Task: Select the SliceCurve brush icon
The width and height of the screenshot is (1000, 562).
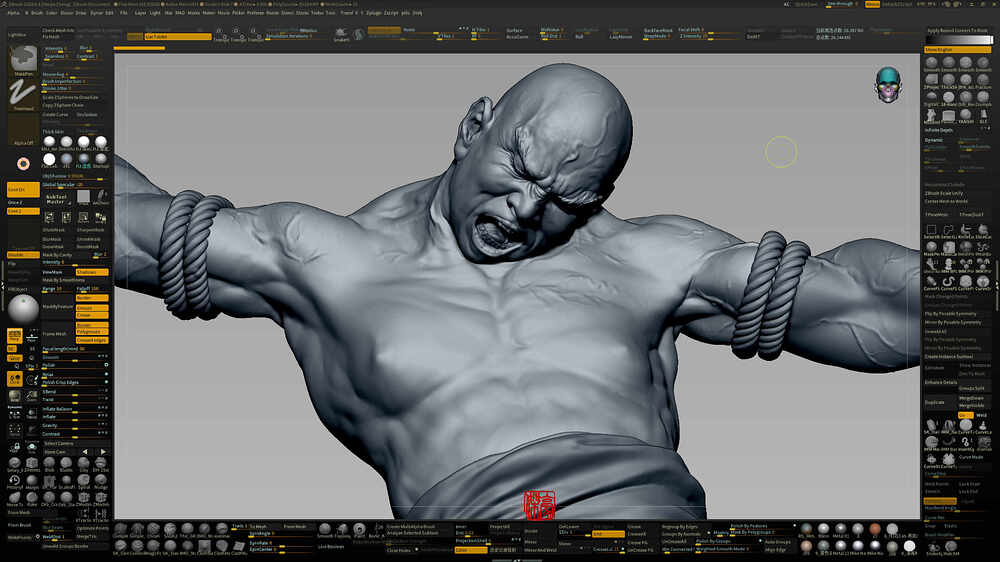Action: (x=983, y=231)
